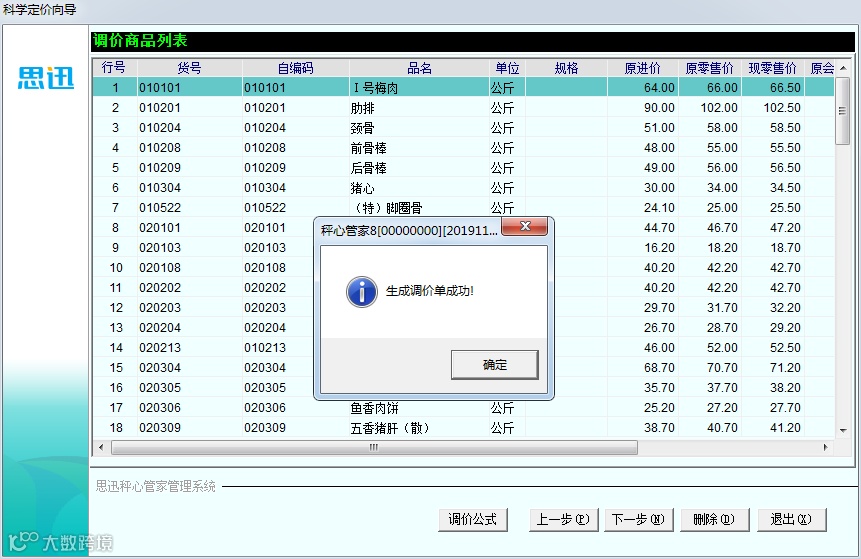Click row number 16 cell

click(116, 388)
